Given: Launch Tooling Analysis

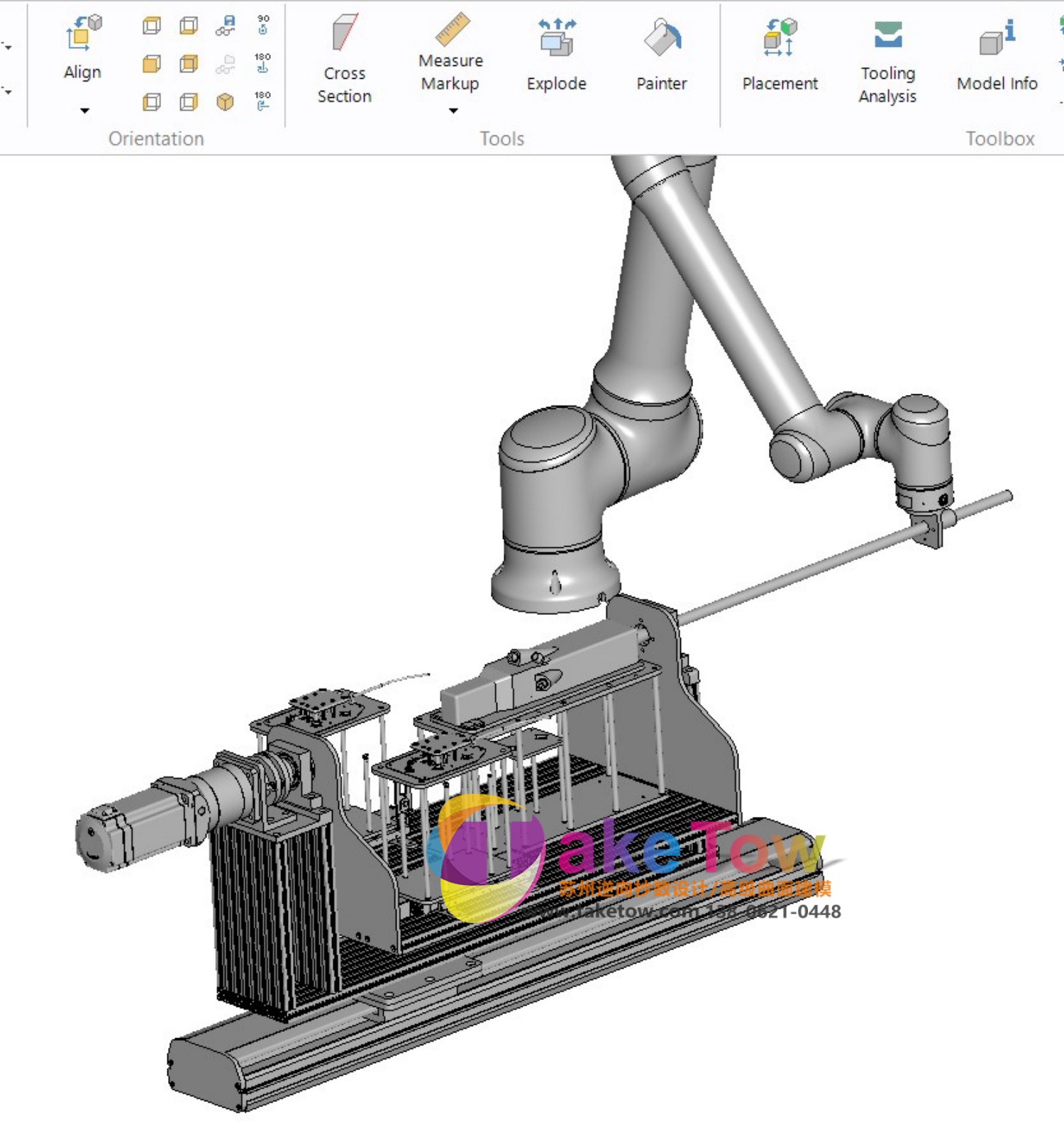Looking at the screenshot, I should (x=887, y=62).
